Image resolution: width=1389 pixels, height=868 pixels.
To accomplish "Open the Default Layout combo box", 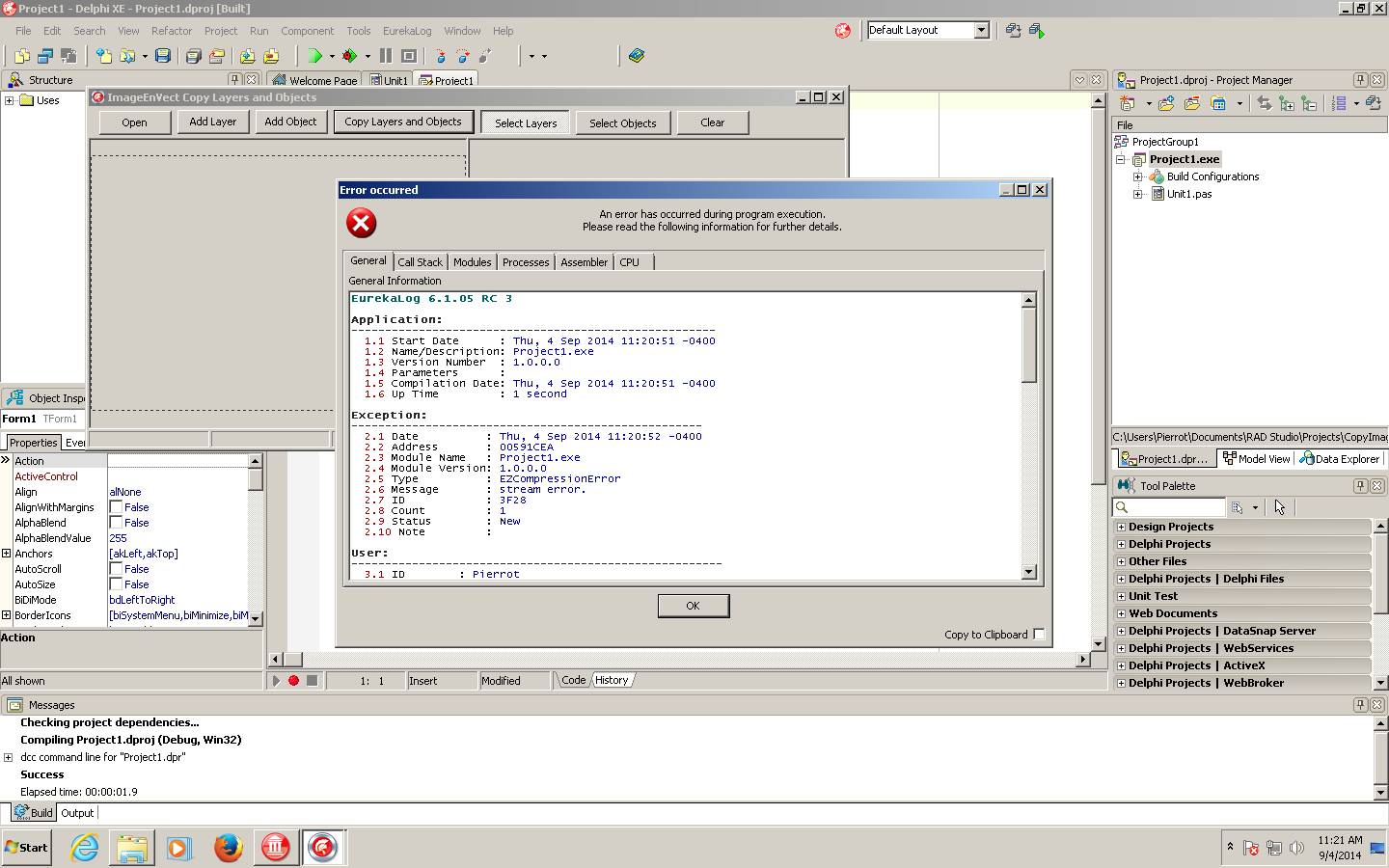I will pyautogui.click(x=928, y=30).
